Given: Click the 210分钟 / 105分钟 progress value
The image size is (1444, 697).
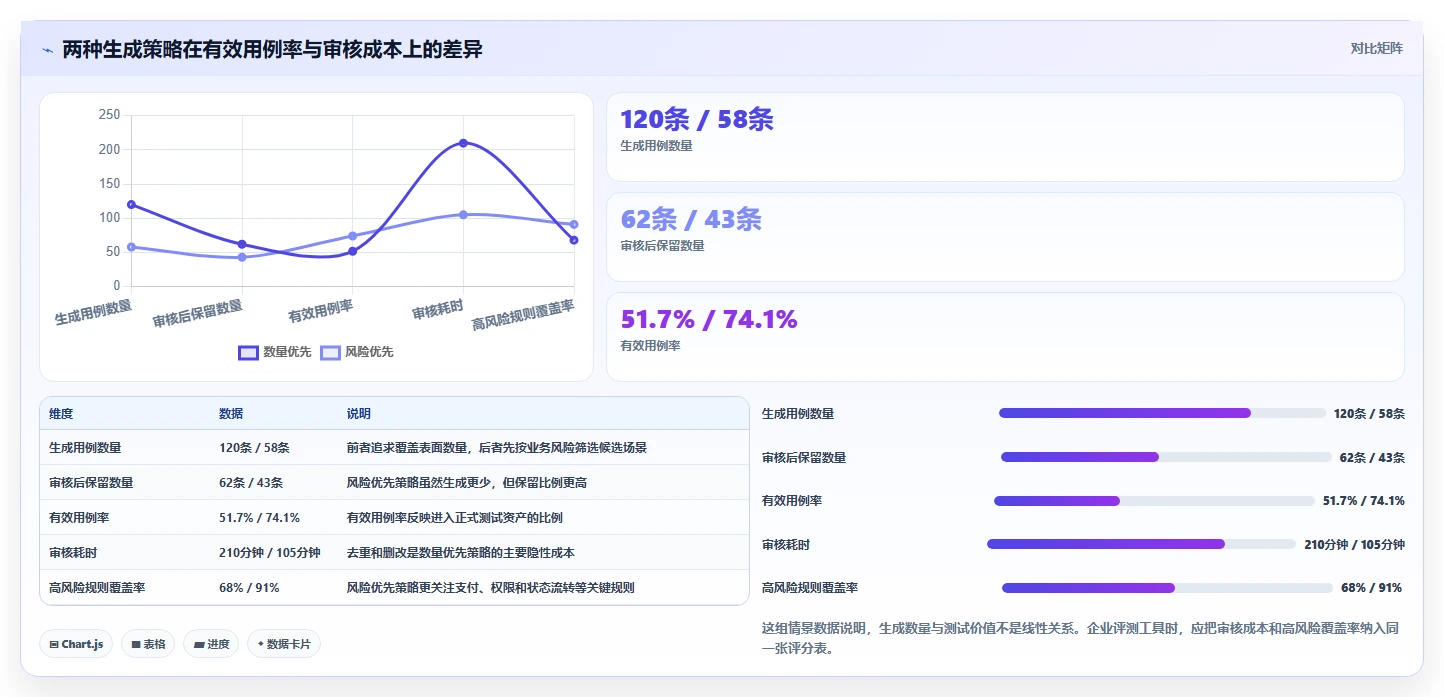Looking at the screenshot, I should (1354, 545).
